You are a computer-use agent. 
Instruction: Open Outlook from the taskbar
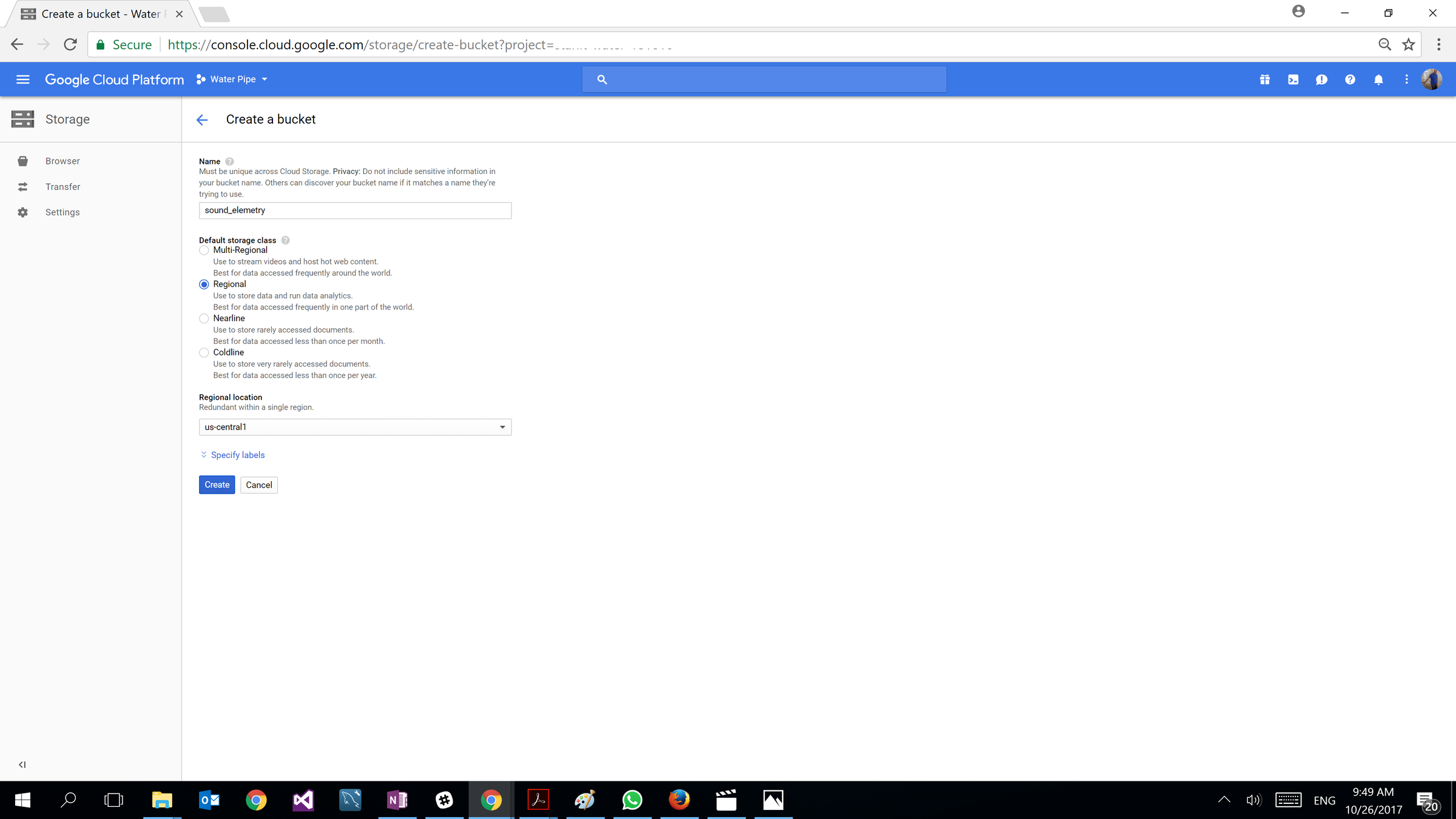click(209, 800)
